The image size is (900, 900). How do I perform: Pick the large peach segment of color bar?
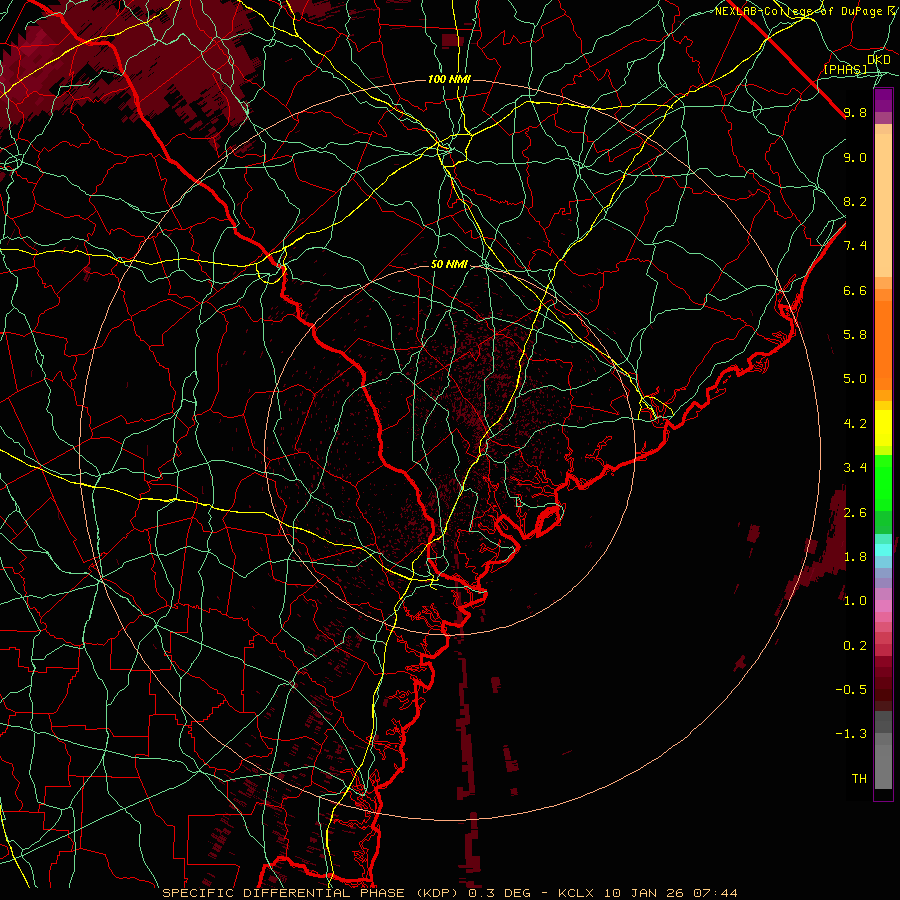click(883, 205)
